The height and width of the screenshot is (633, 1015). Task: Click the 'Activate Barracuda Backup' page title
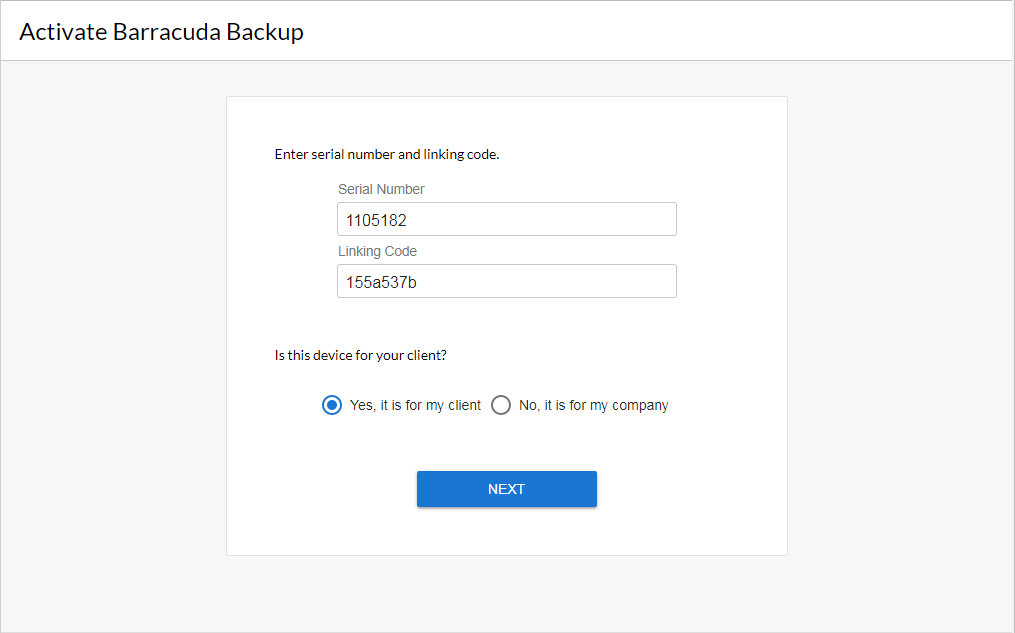161,32
